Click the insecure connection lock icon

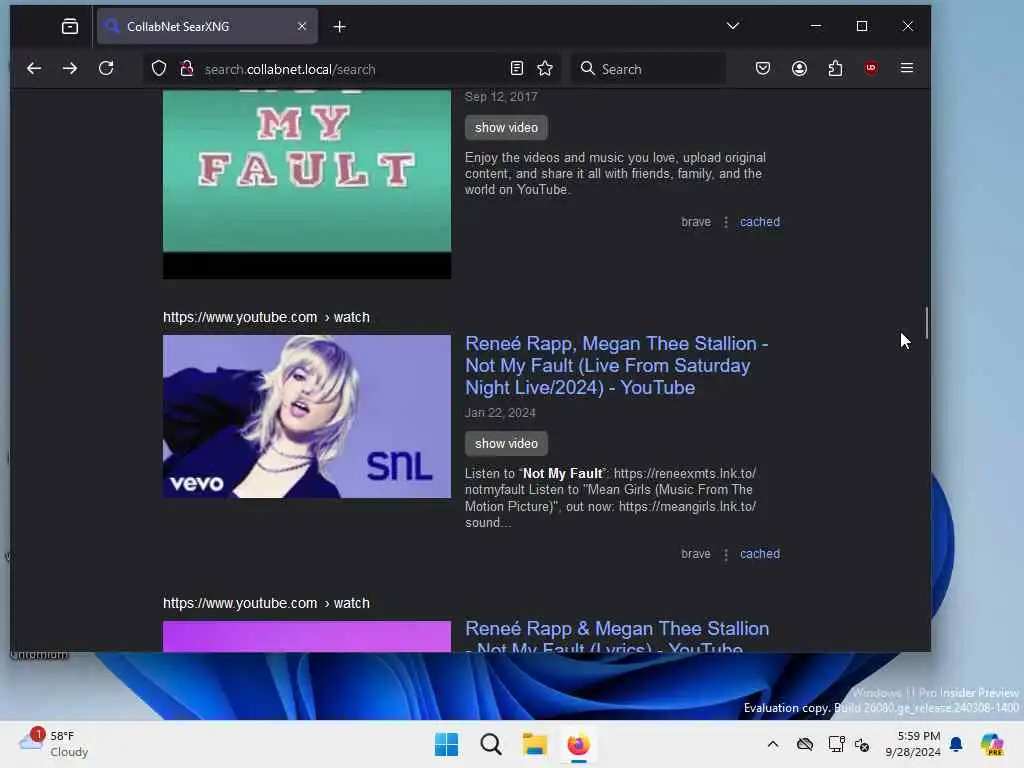[x=187, y=69]
